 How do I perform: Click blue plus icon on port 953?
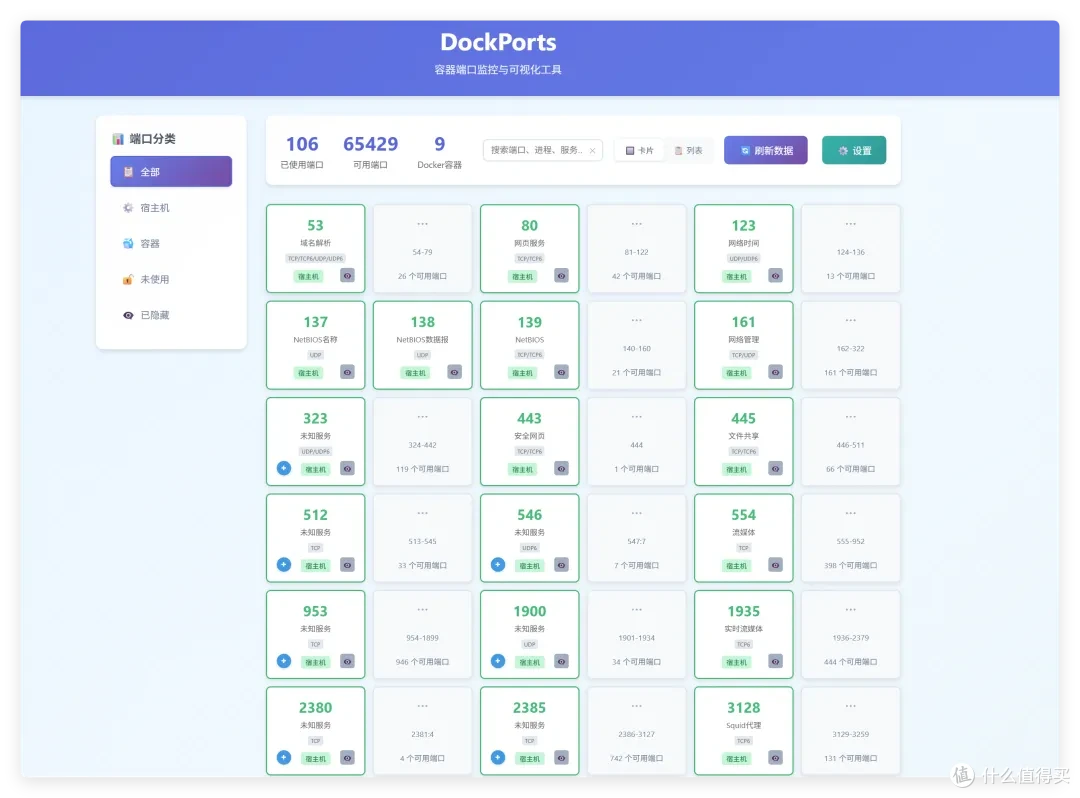pyautogui.click(x=284, y=661)
